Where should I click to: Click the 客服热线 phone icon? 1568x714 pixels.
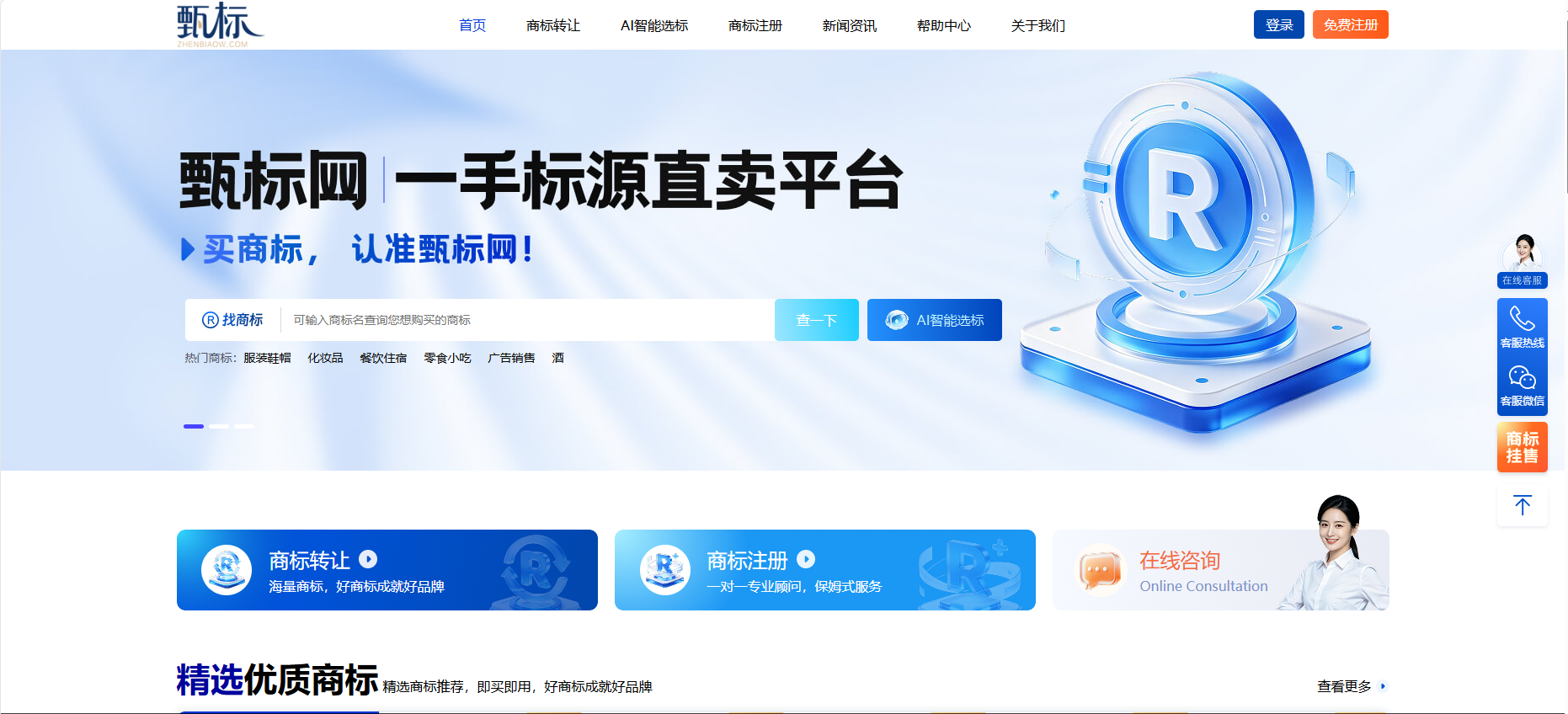coord(1523,318)
